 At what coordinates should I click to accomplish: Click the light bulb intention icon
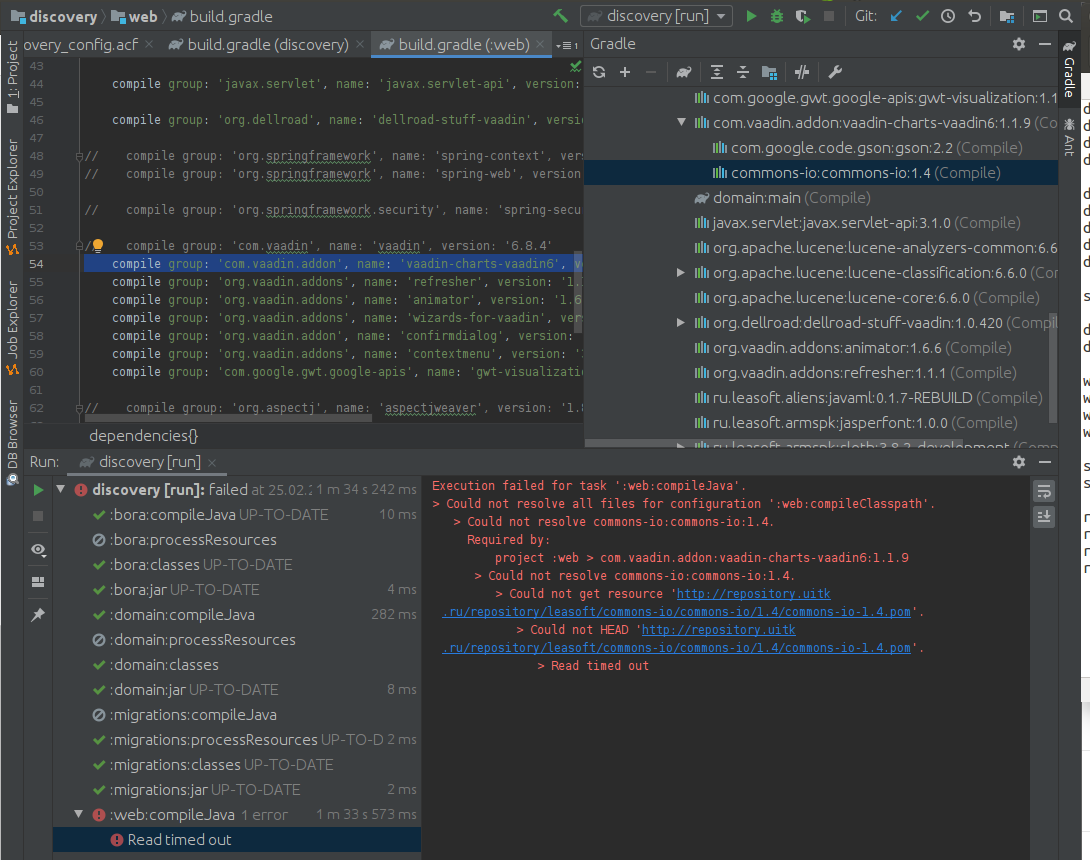click(98, 245)
